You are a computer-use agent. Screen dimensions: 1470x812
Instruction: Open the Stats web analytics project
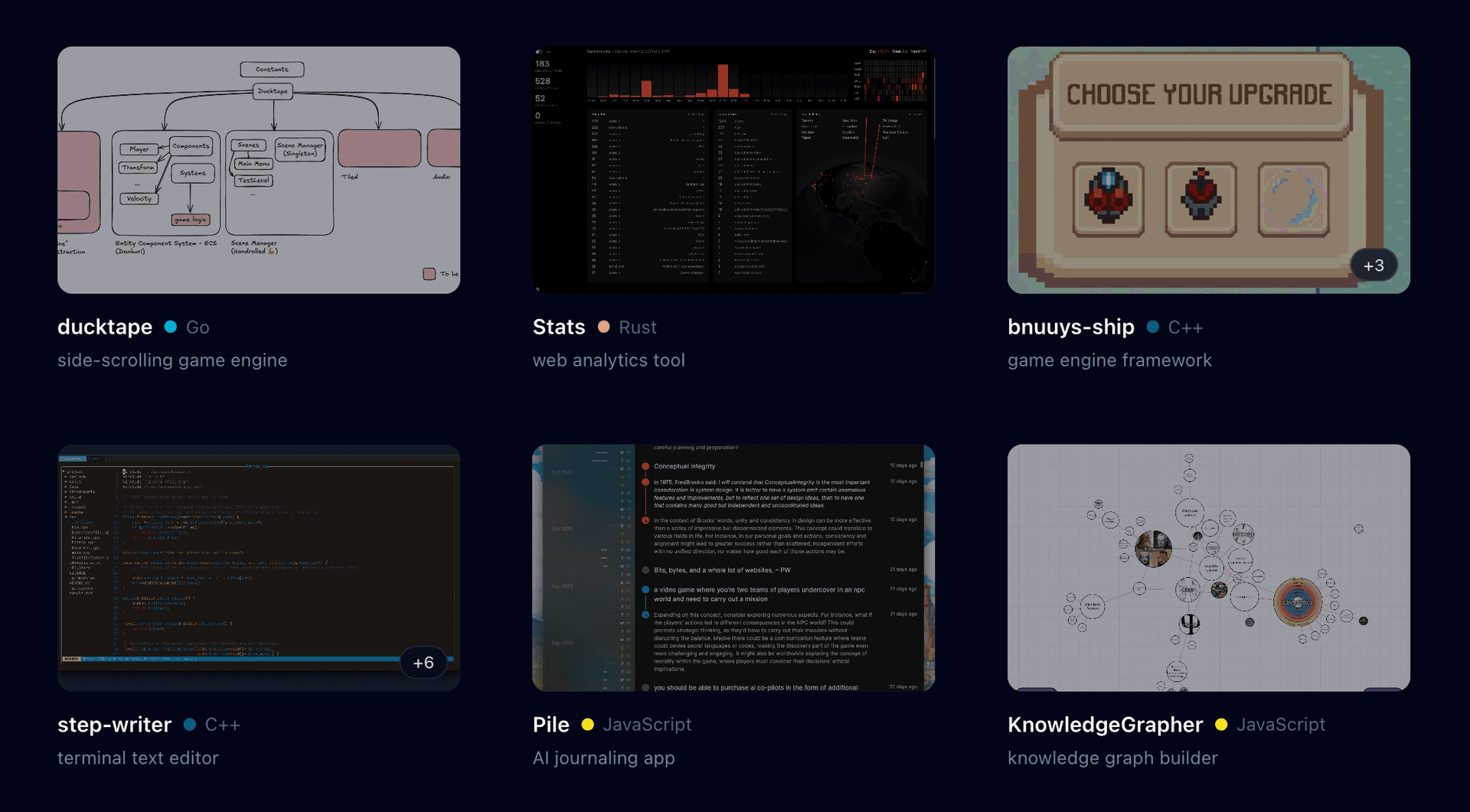point(558,327)
